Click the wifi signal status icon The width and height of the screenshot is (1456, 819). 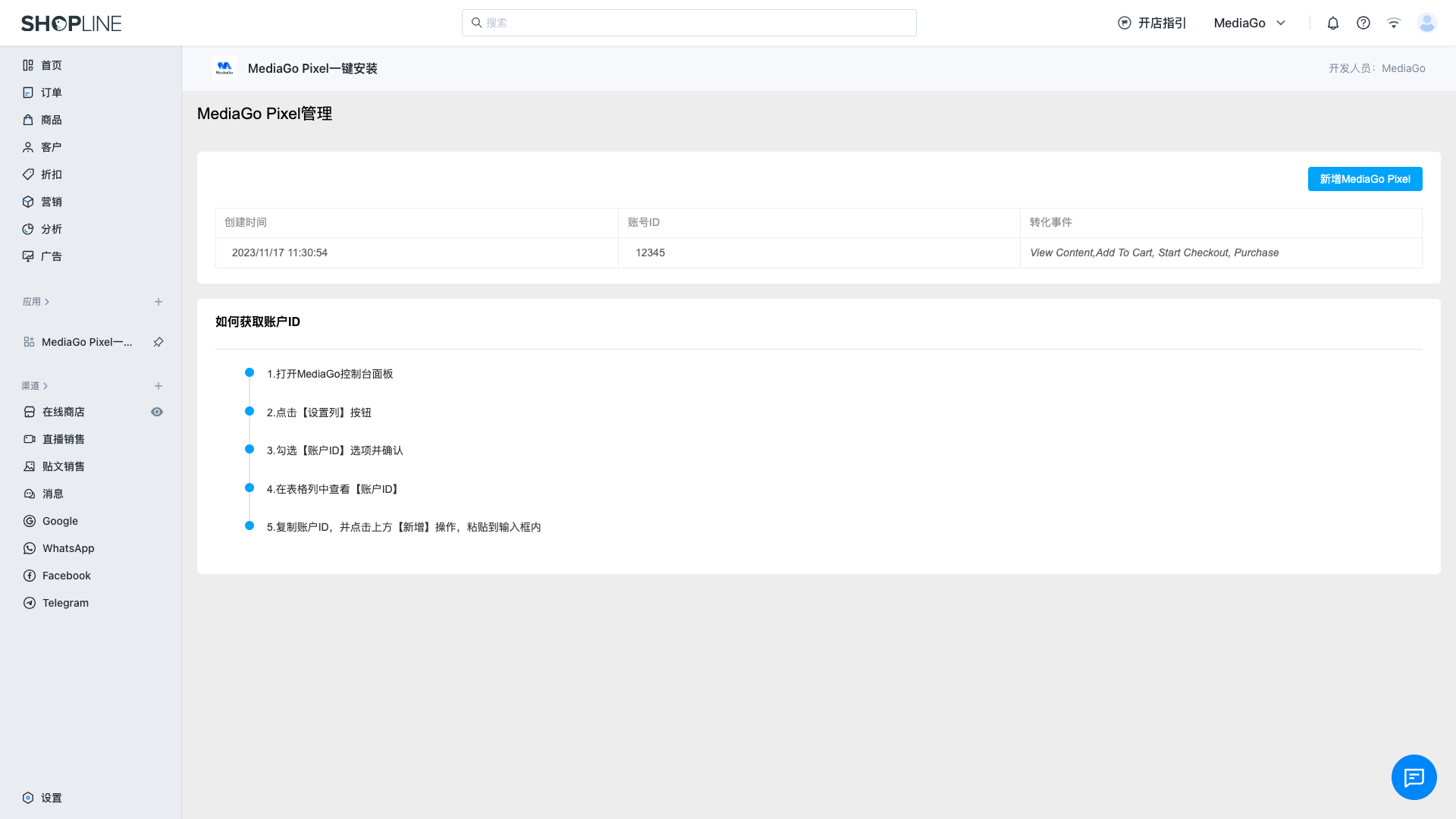click(1393, 23)
